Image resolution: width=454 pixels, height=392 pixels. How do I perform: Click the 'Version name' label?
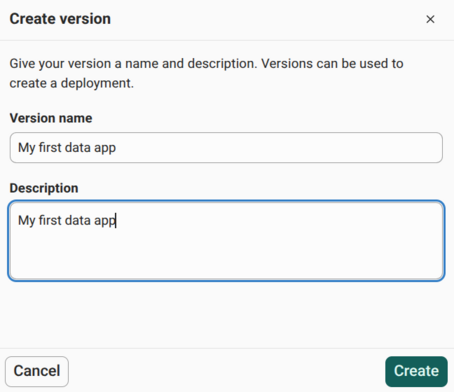pyautogui.click(x=51, y=118)
